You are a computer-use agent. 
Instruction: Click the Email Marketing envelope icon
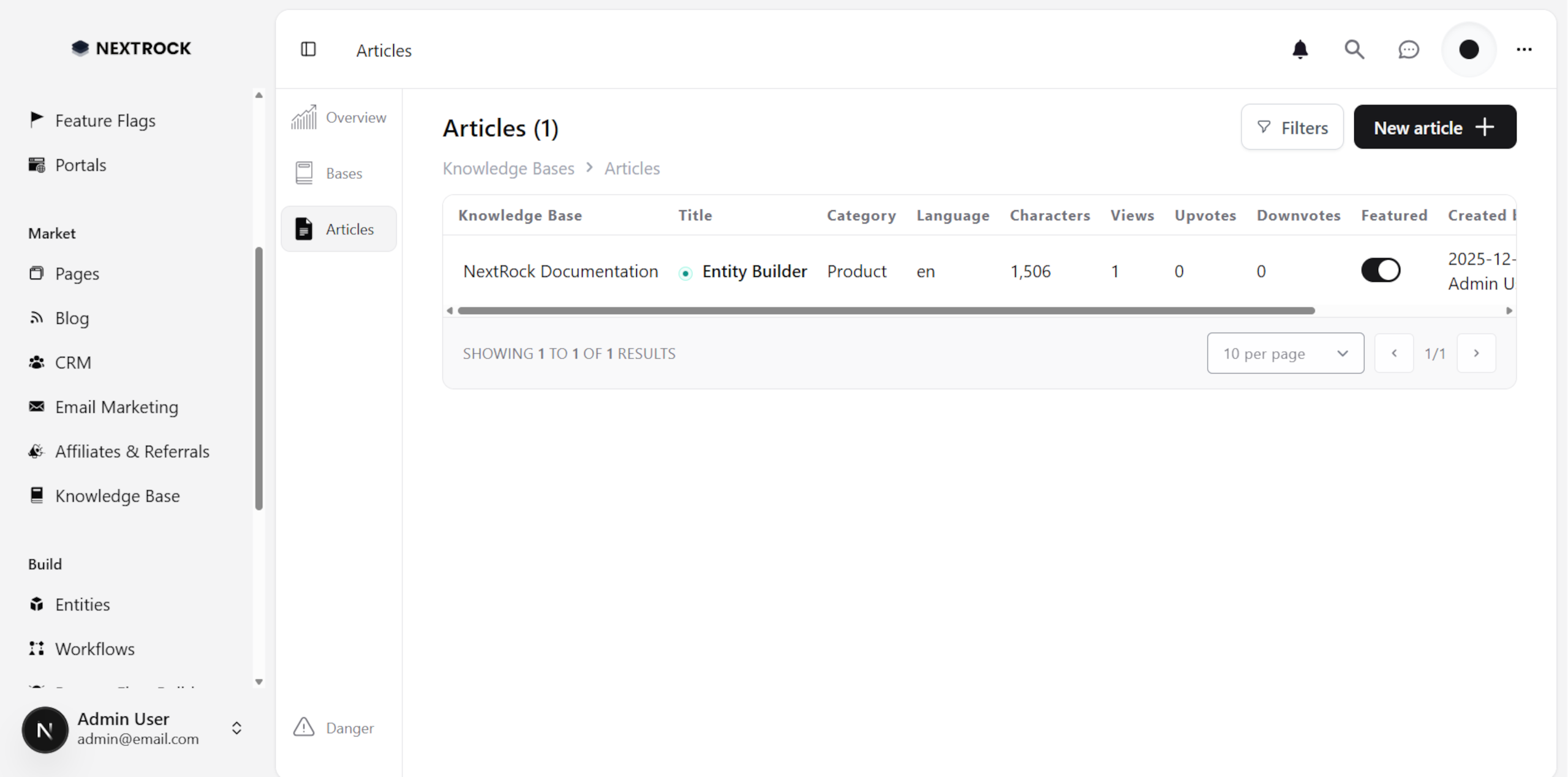[37, 407]
